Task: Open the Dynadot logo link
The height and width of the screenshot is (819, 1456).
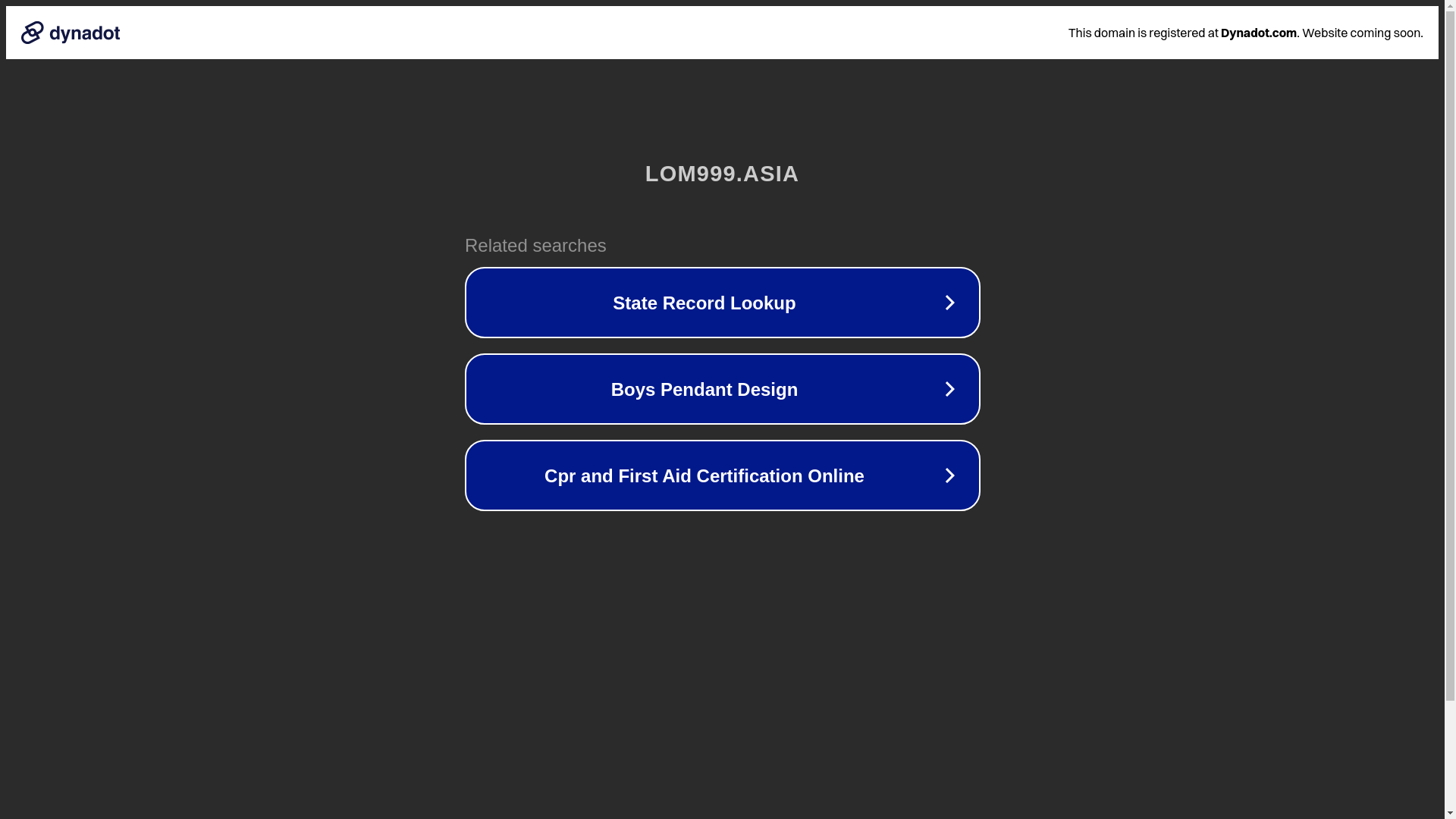Action: coord(71,33)
